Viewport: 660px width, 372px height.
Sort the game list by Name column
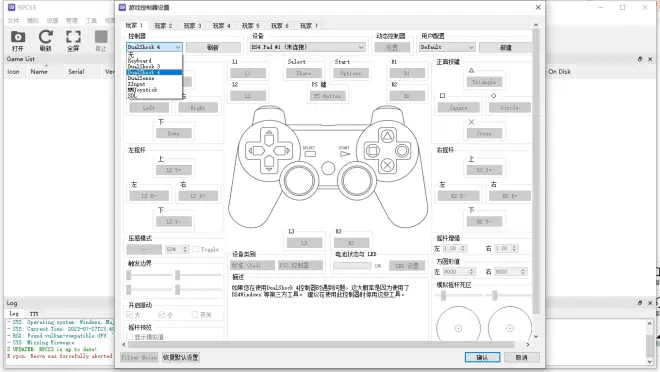coord(39,72)
